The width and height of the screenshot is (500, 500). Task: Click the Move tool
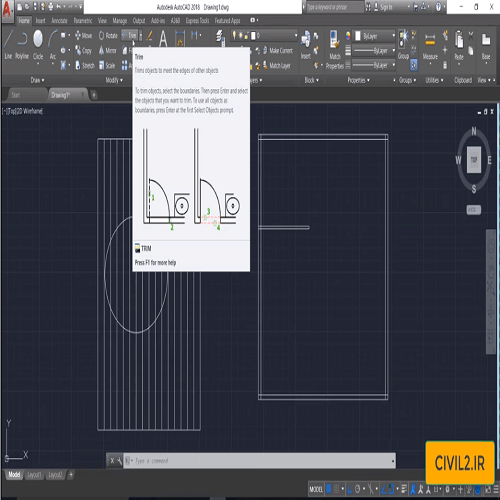(x=83, y=35)
